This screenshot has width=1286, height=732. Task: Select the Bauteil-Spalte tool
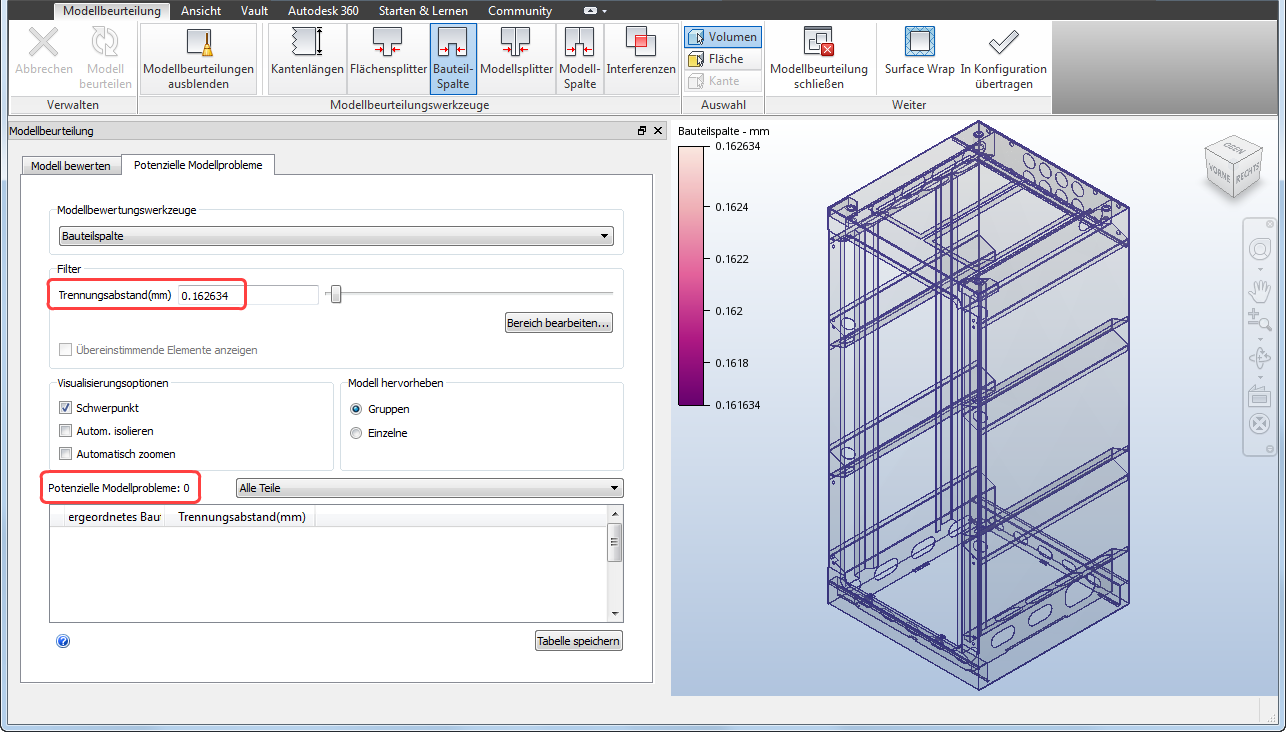point(453,58)
